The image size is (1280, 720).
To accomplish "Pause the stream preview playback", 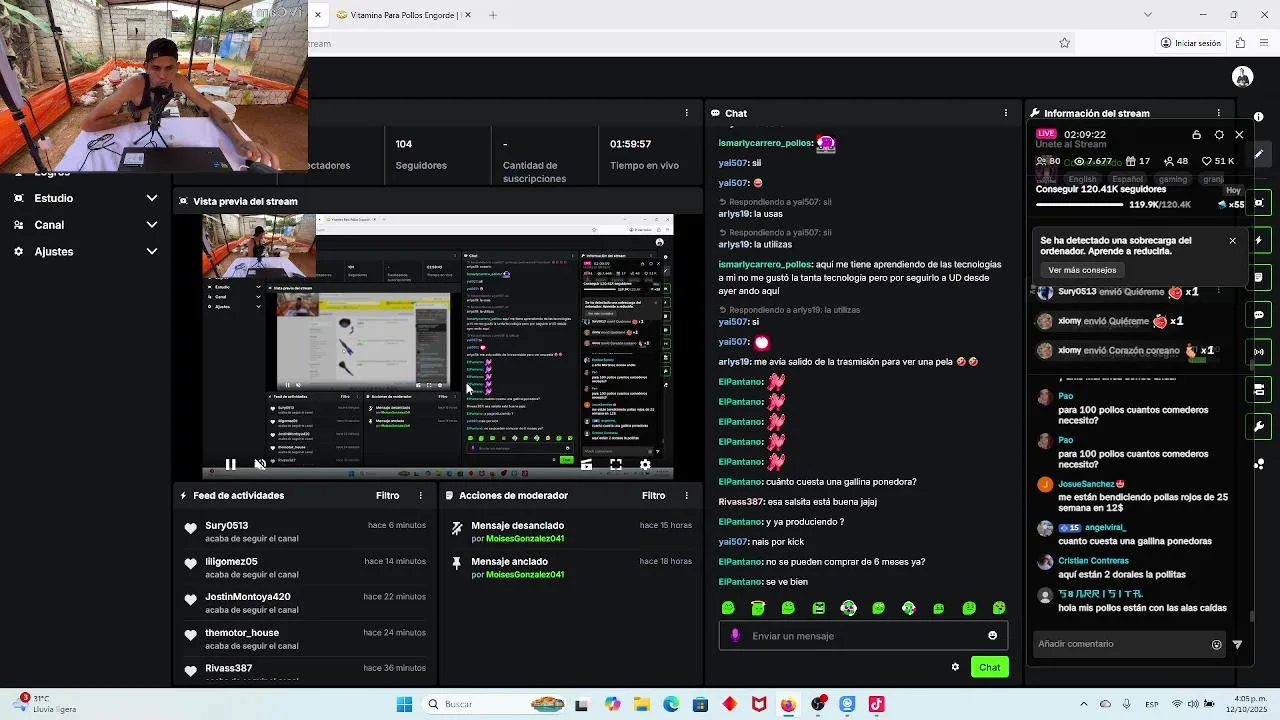I will click(230, 464).
